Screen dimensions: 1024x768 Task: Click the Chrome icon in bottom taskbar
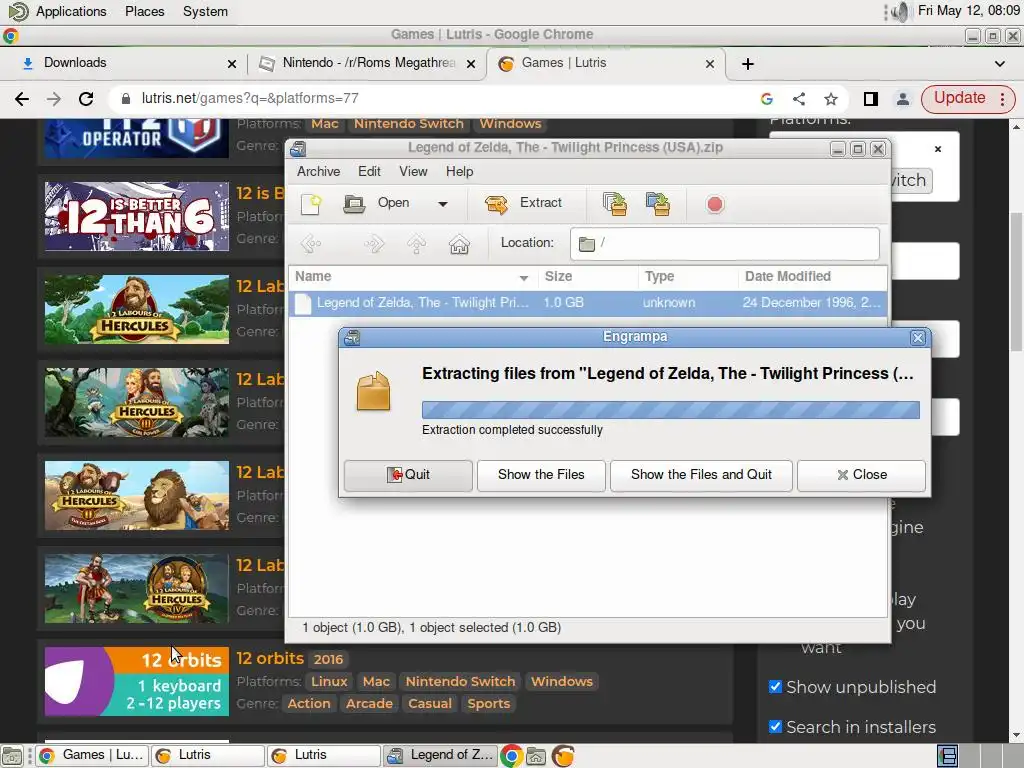point(511,756)
